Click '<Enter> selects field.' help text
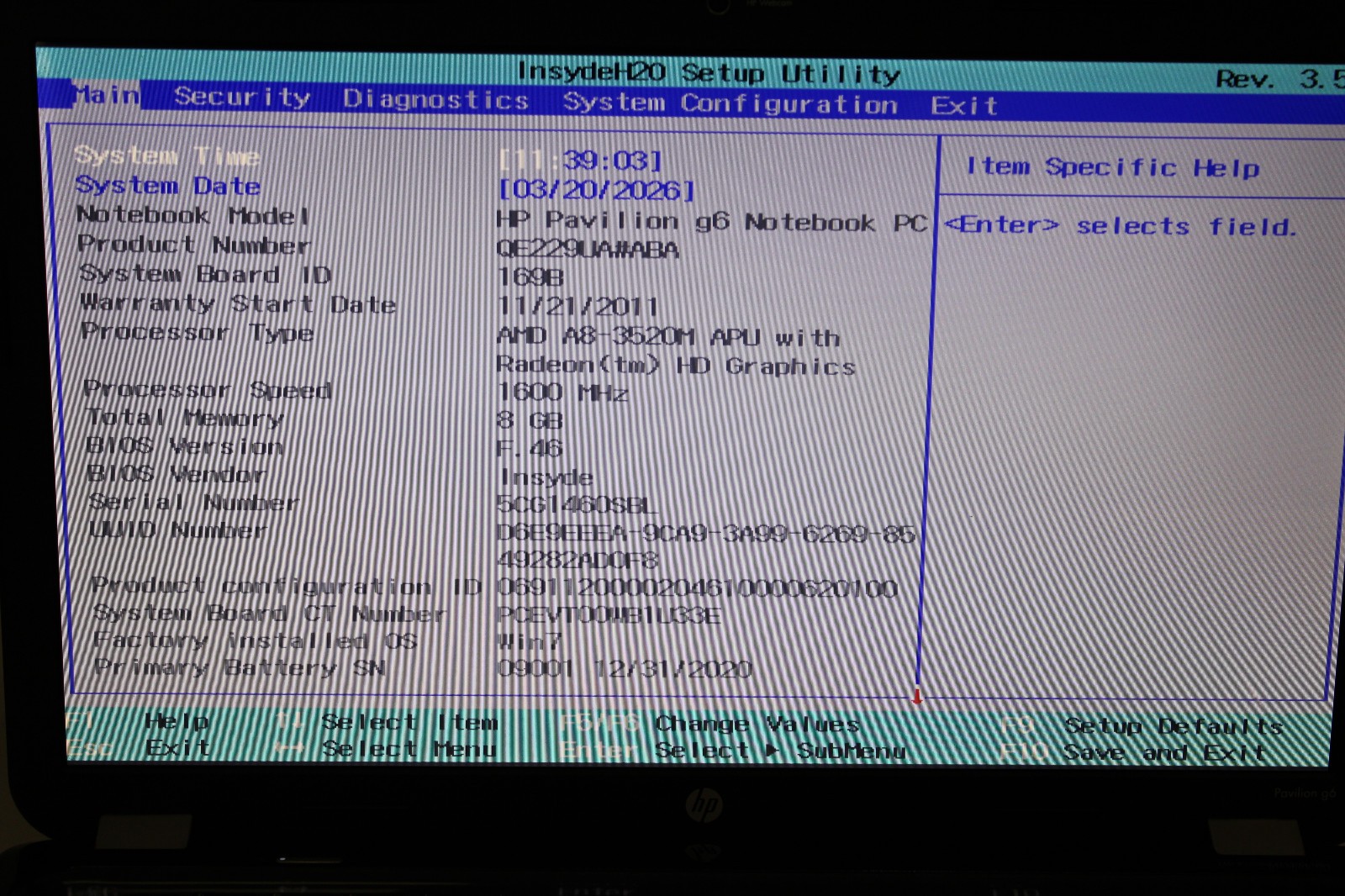Screen dimensions: 1345x896 pos(1121,225)
